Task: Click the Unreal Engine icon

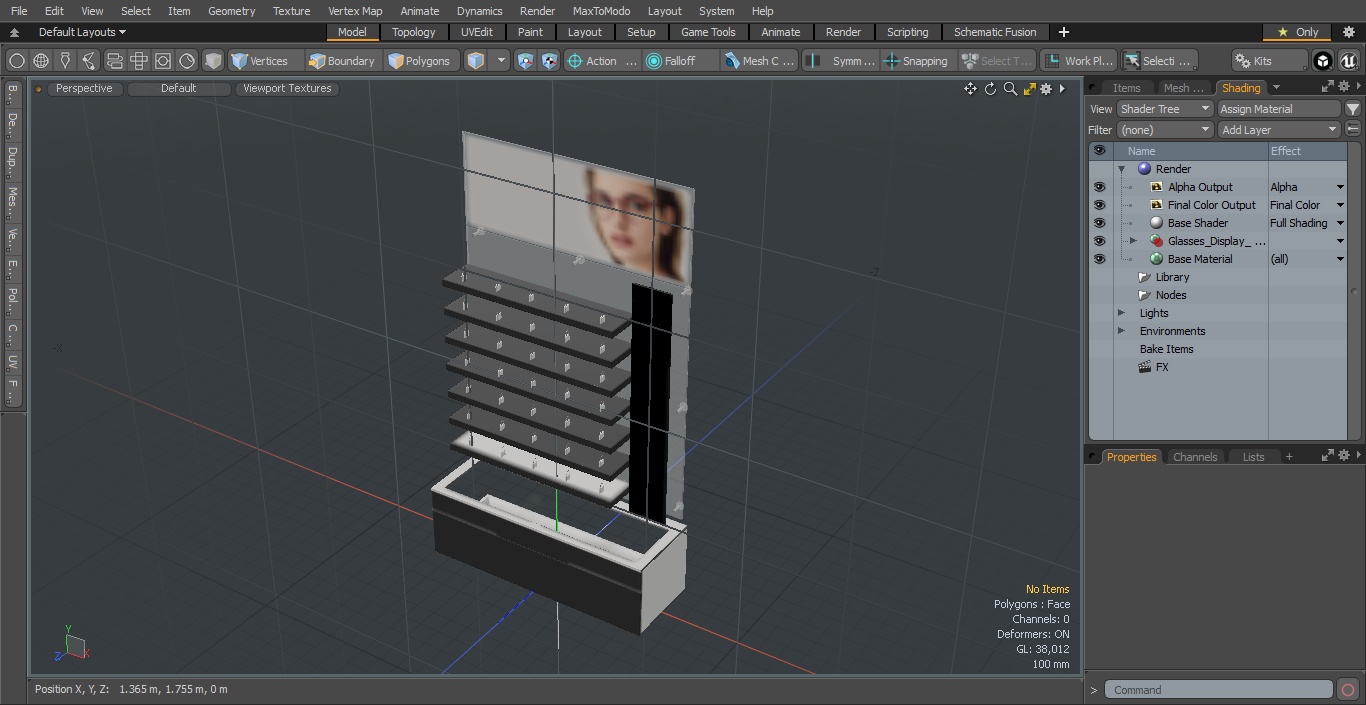Action: click(x=1347, y=61)
